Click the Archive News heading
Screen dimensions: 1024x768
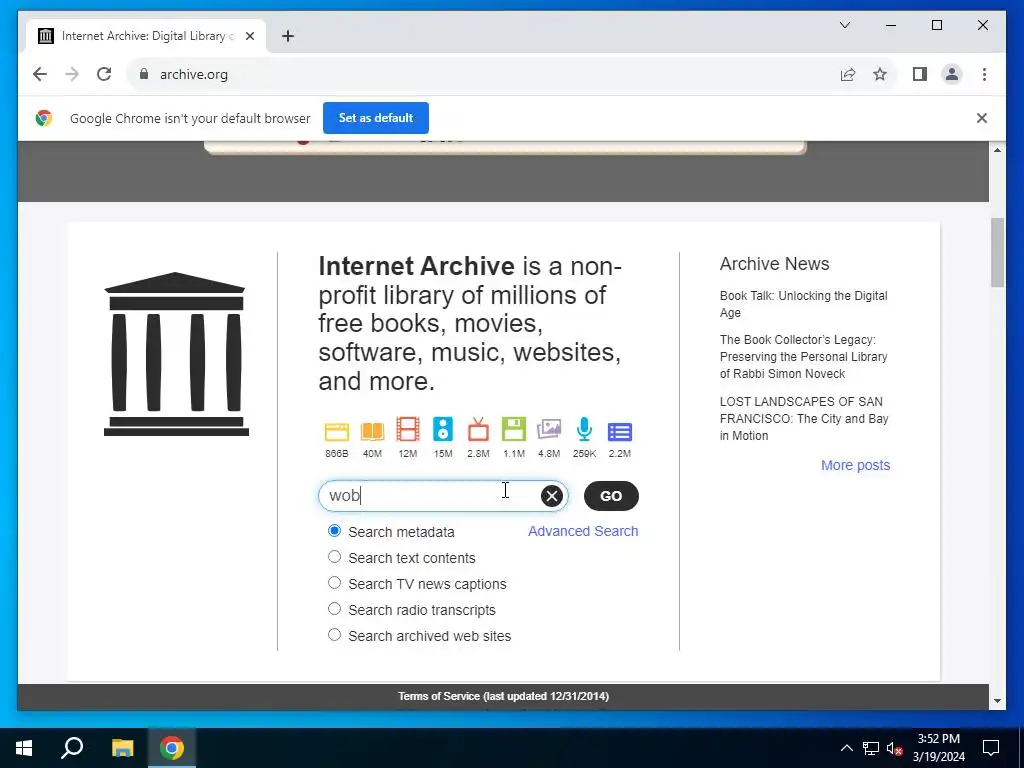click(x=775, y=264)
